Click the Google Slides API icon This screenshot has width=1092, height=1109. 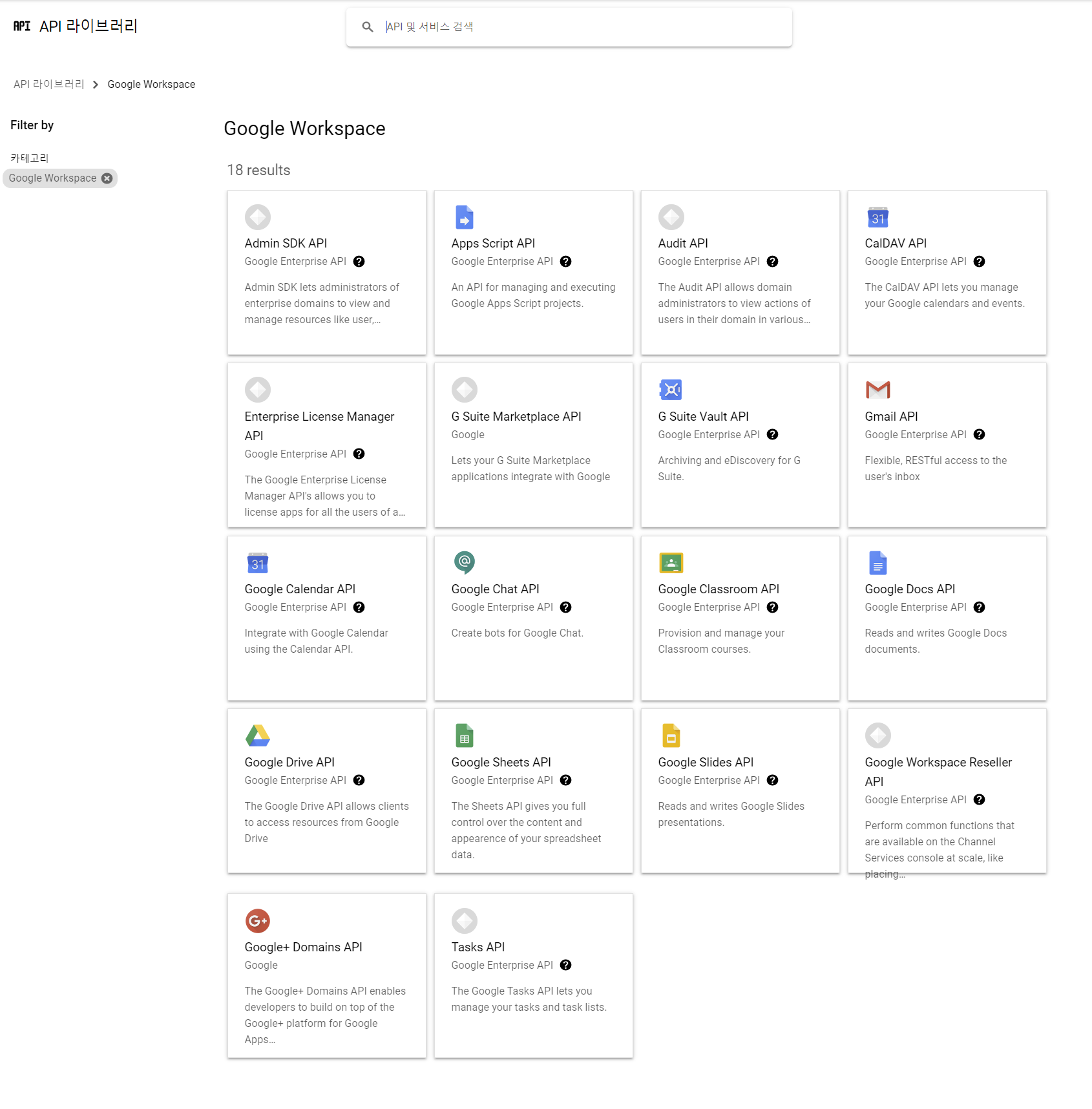(x=671, y=735)
